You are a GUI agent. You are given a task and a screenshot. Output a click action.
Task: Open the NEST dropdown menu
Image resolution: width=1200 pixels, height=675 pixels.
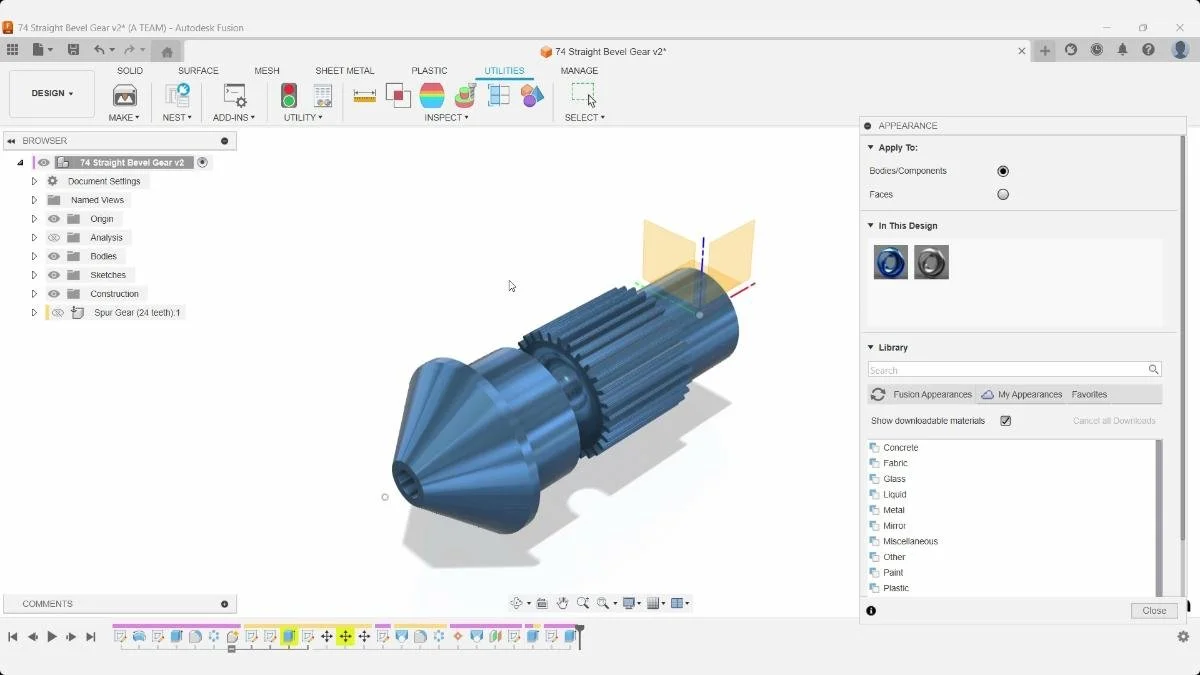point(177,118)
